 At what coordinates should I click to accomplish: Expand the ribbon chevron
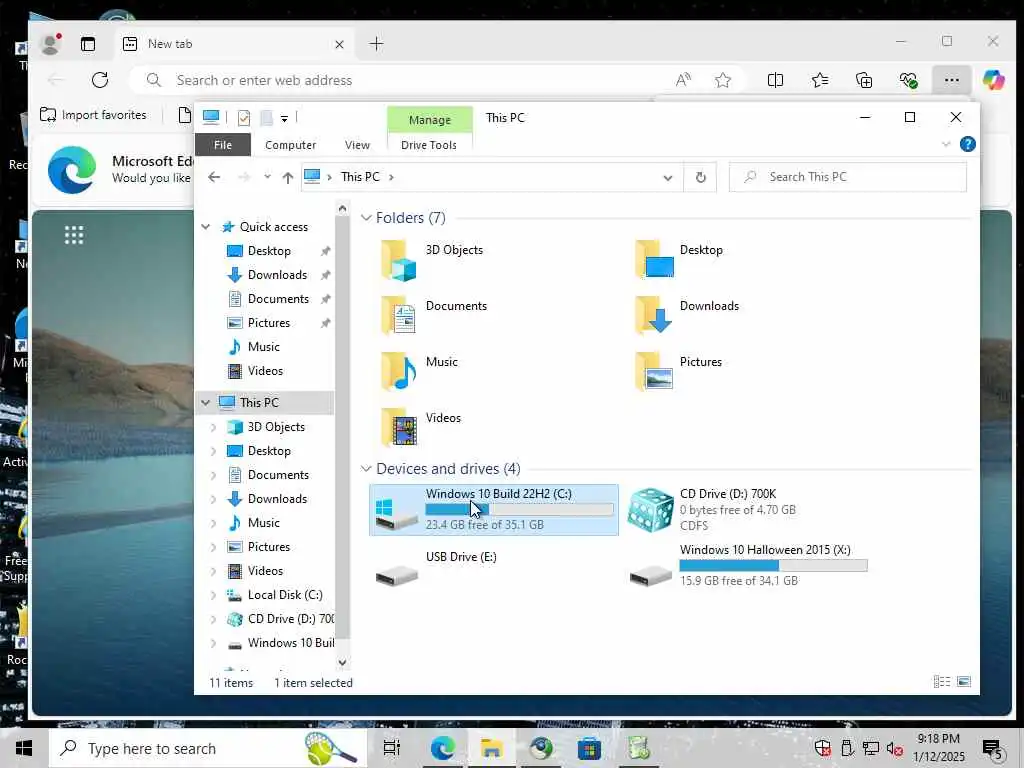[x=946, y=144]
